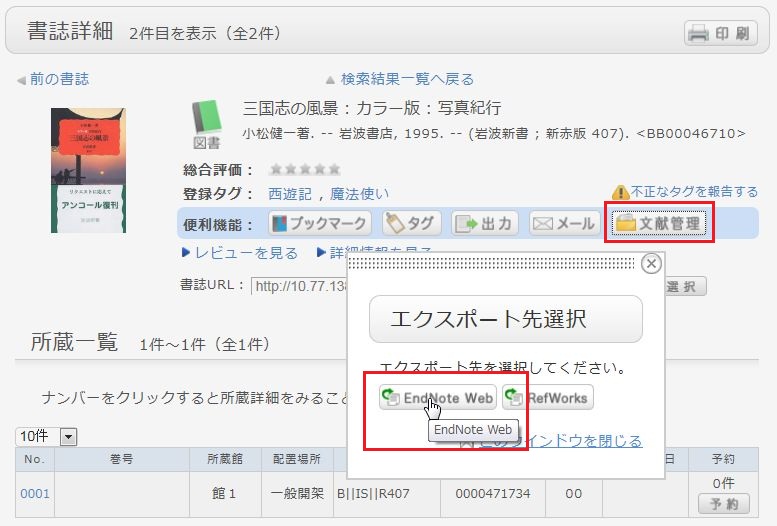Image resolution: width=777 pixels, height=526 pixels.
Task: Open the 魔法使い tag link
Action: pyautogui.click(x=359, y=194)
